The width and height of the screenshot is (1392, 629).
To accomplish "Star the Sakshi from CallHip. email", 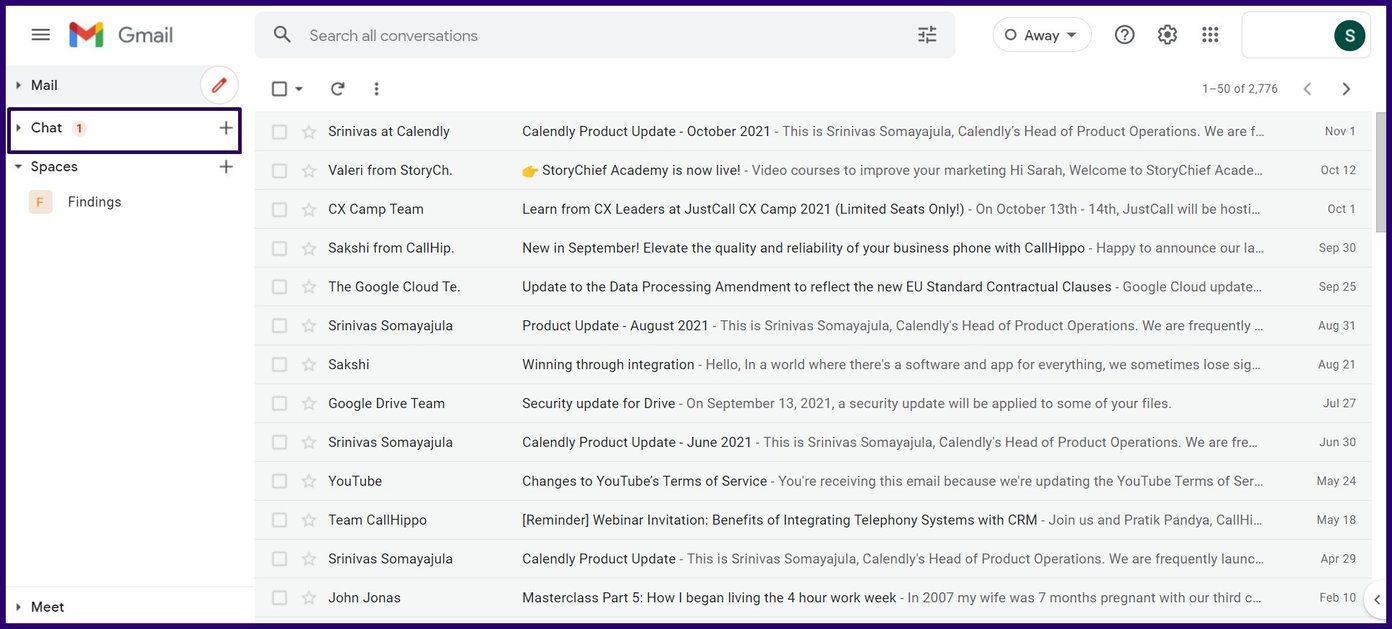I will tap(309, 248).
